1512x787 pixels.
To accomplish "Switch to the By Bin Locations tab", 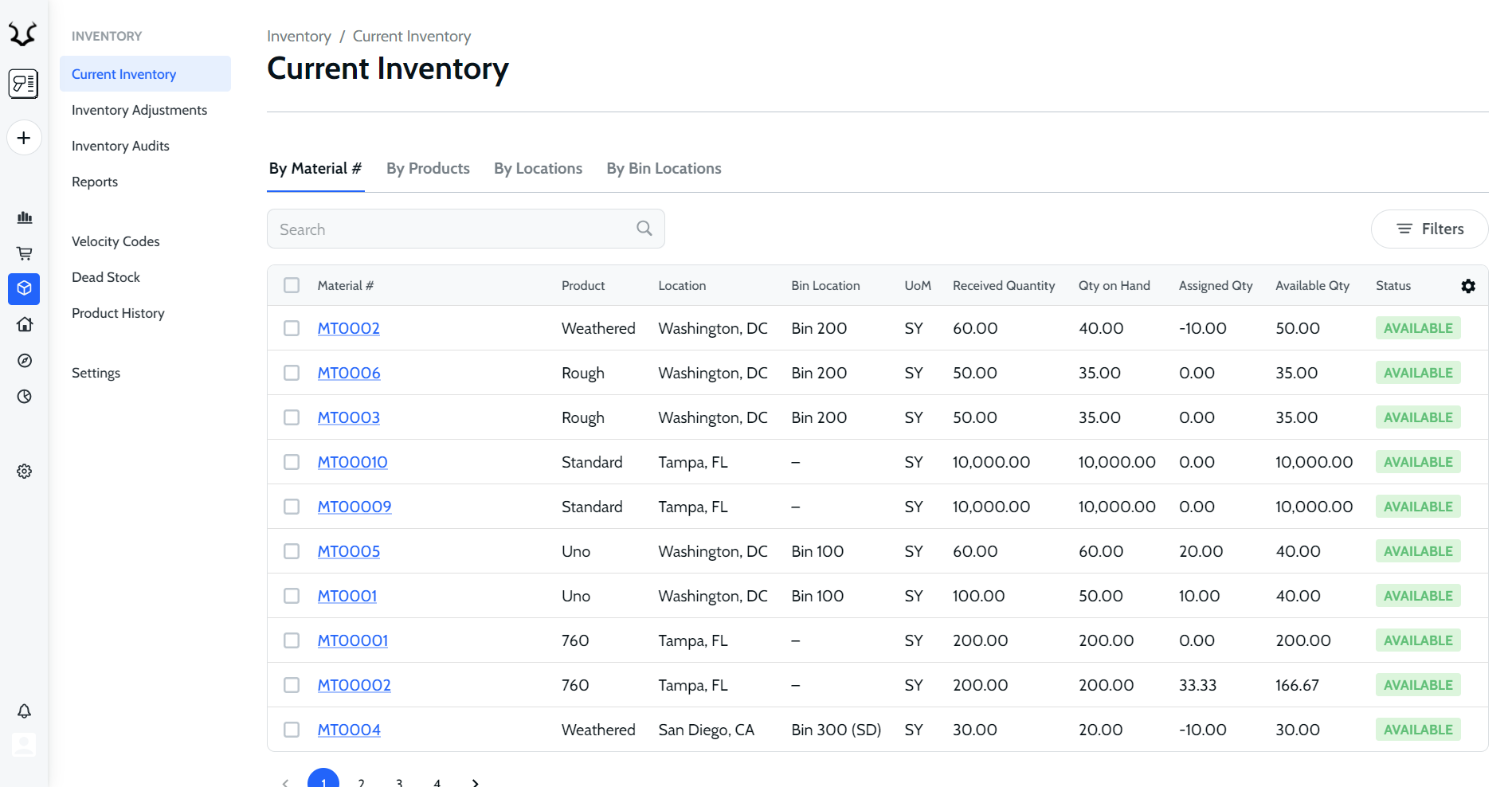I will point(664,169).
